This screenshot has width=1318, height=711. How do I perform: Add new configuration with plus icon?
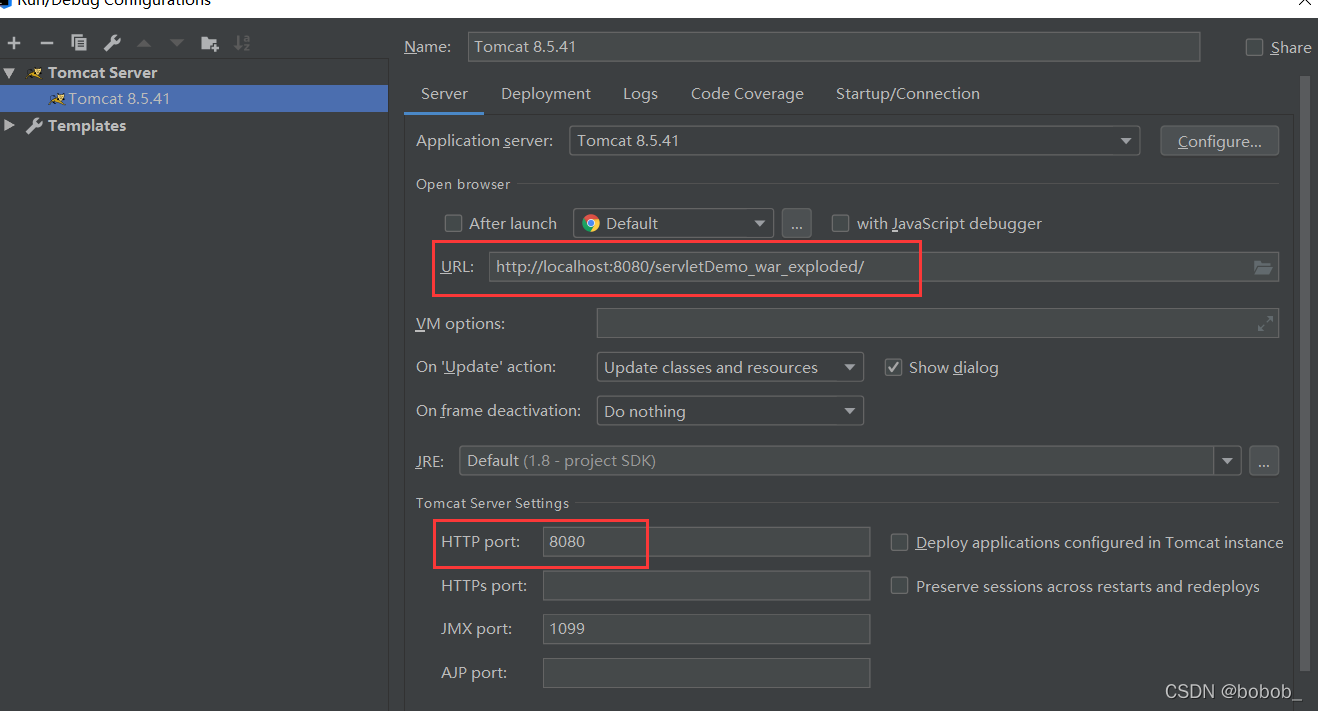[x=14, y=43]
